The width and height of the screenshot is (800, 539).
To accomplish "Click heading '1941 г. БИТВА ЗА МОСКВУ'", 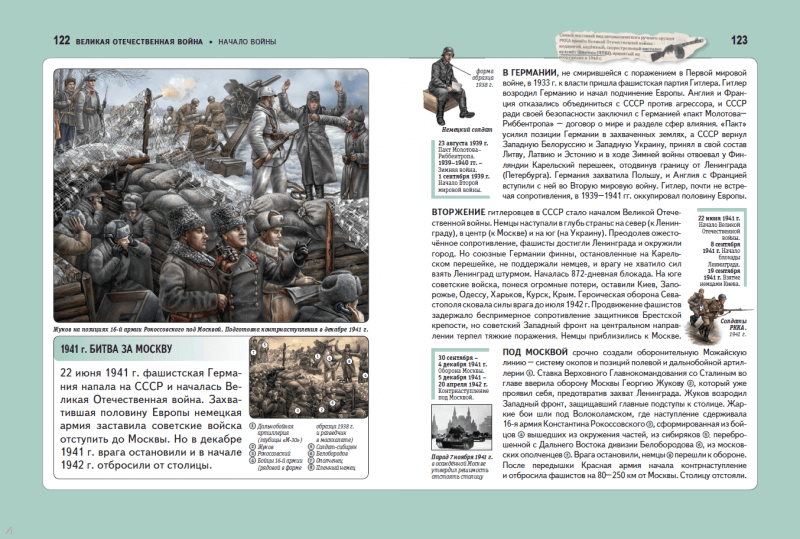I will pos(116,350).
